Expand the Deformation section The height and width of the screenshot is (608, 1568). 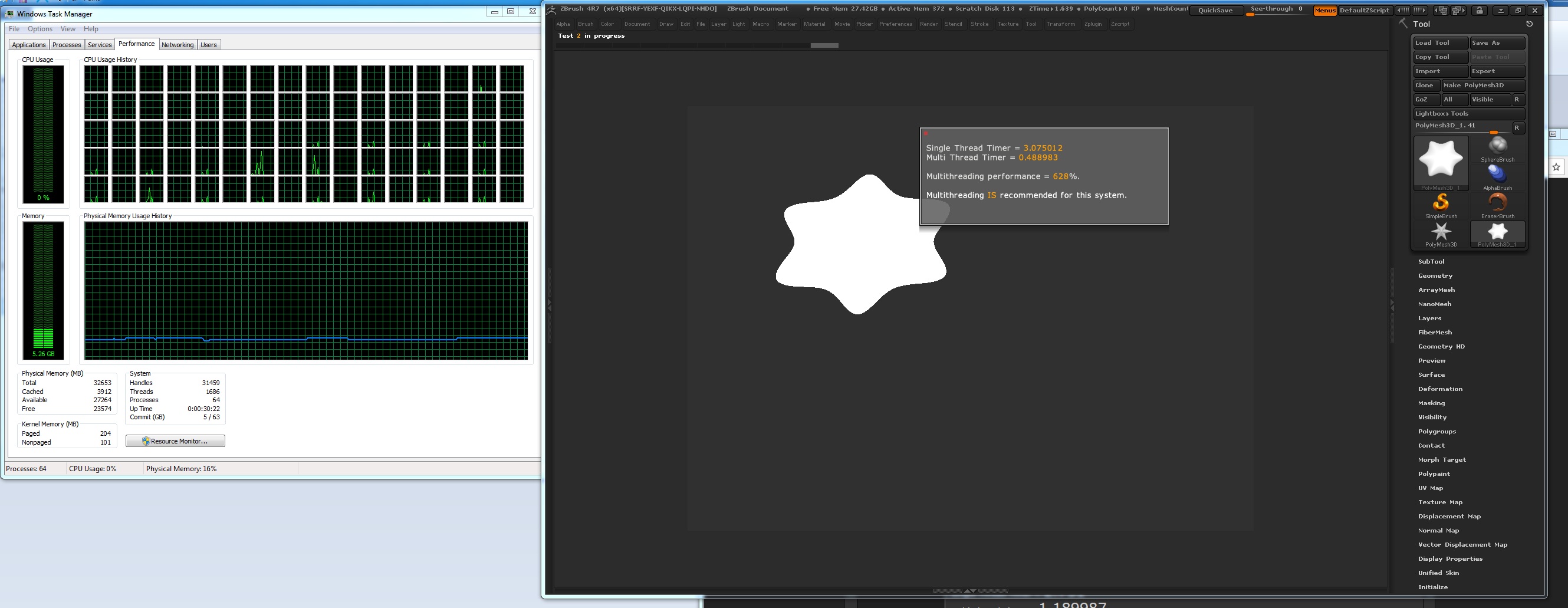tap(1439, 389)
